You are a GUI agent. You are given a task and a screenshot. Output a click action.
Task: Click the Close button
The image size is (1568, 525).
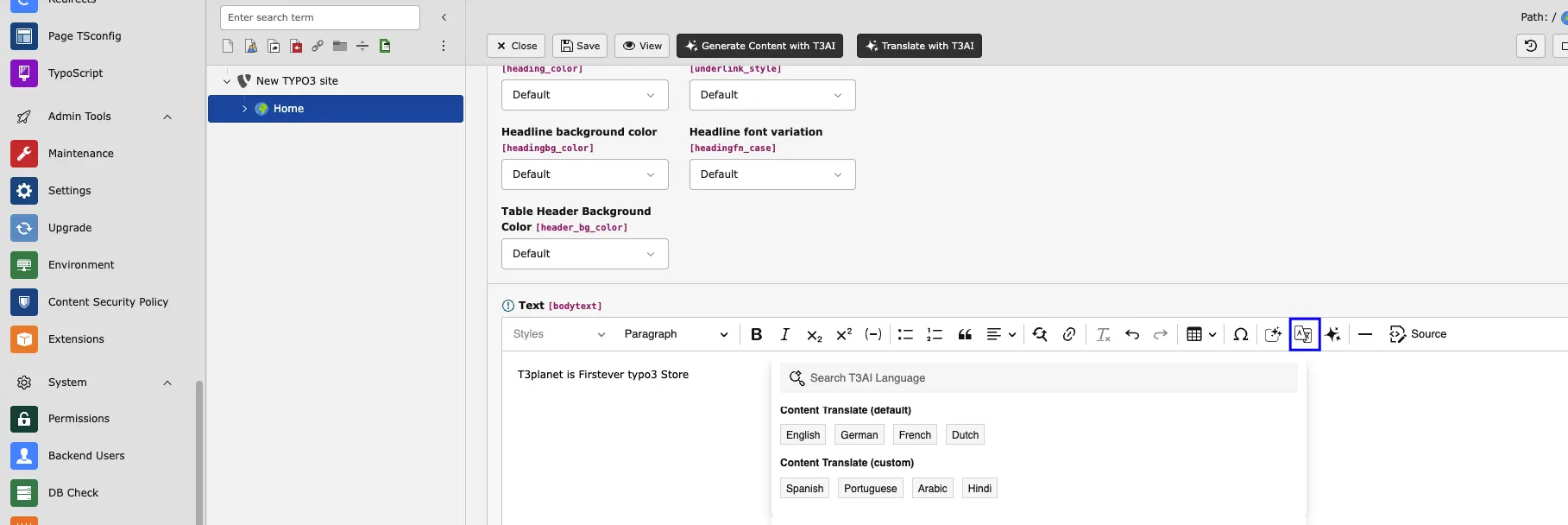516,46
